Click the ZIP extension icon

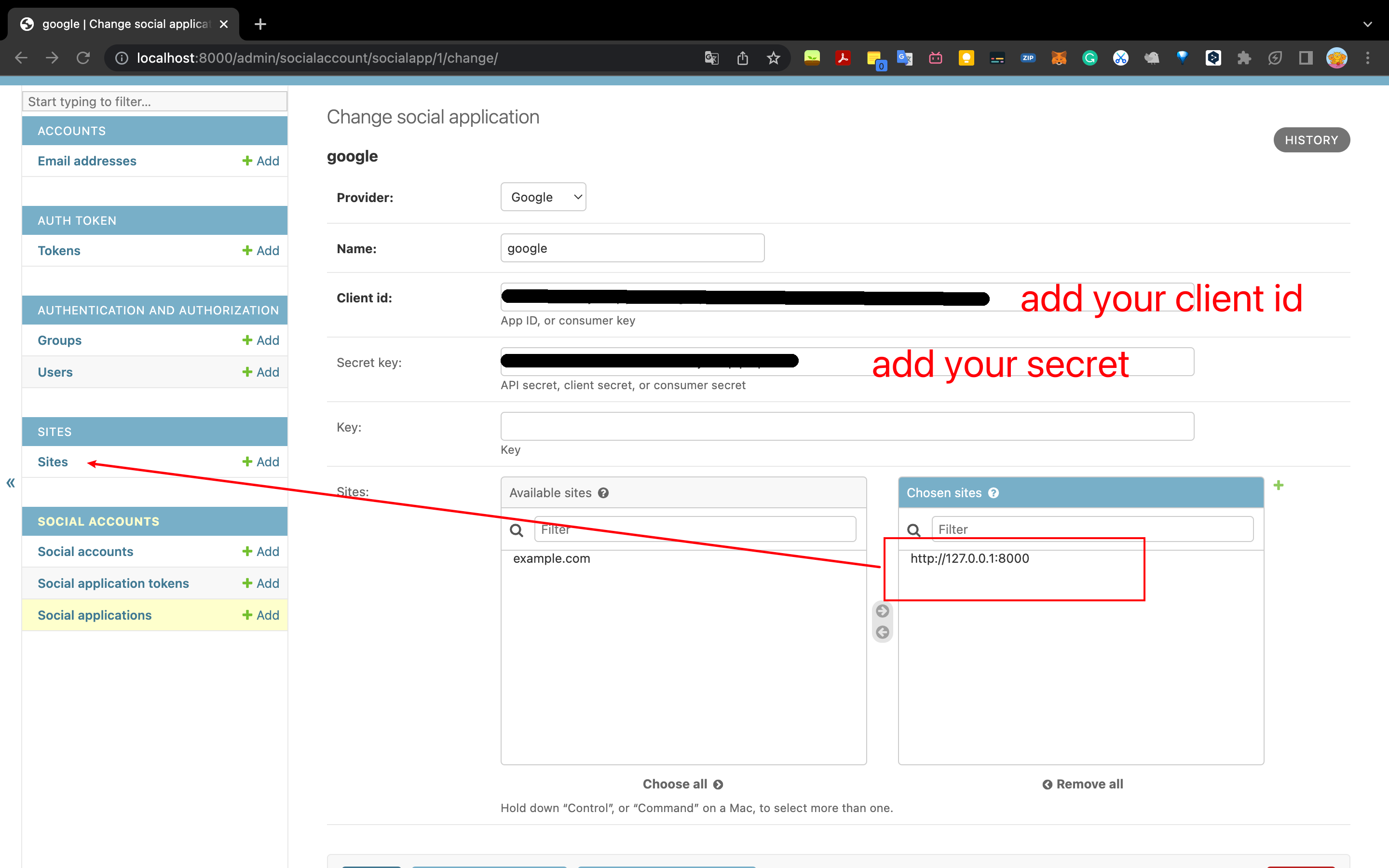(x=1028, y=57)
